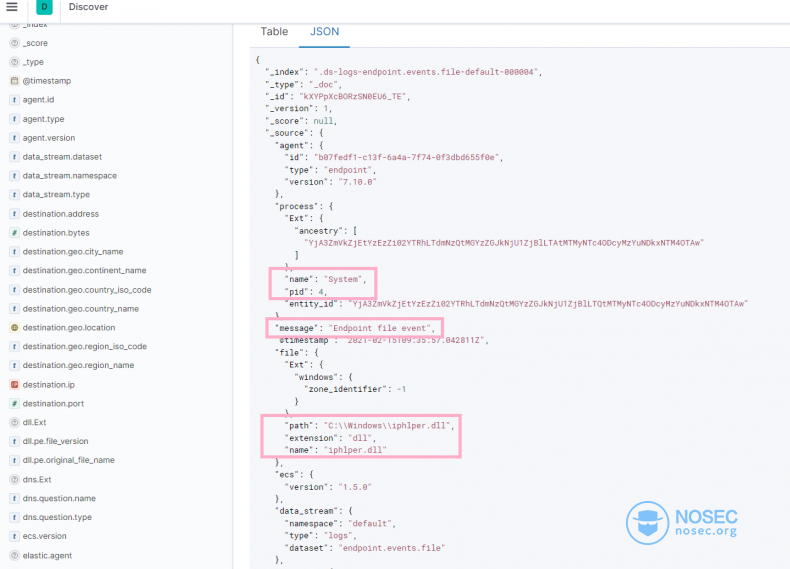Select the @timestamp field name
This screenshot has height=569, width=790.
pos(47,81)
